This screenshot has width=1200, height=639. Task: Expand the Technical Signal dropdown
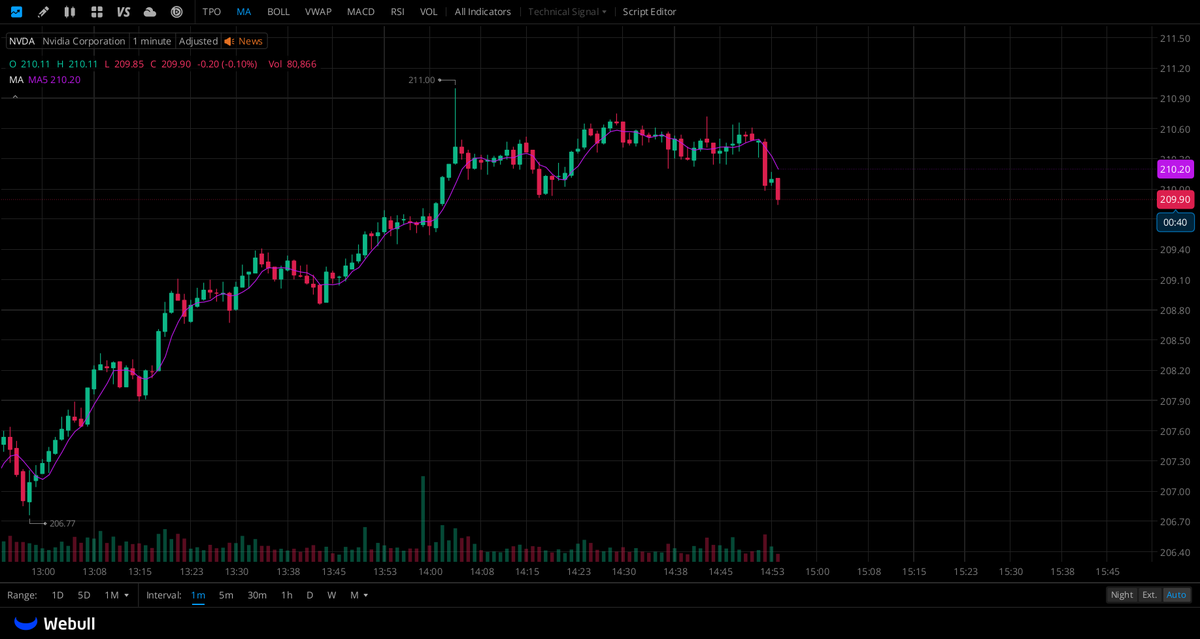567,12
